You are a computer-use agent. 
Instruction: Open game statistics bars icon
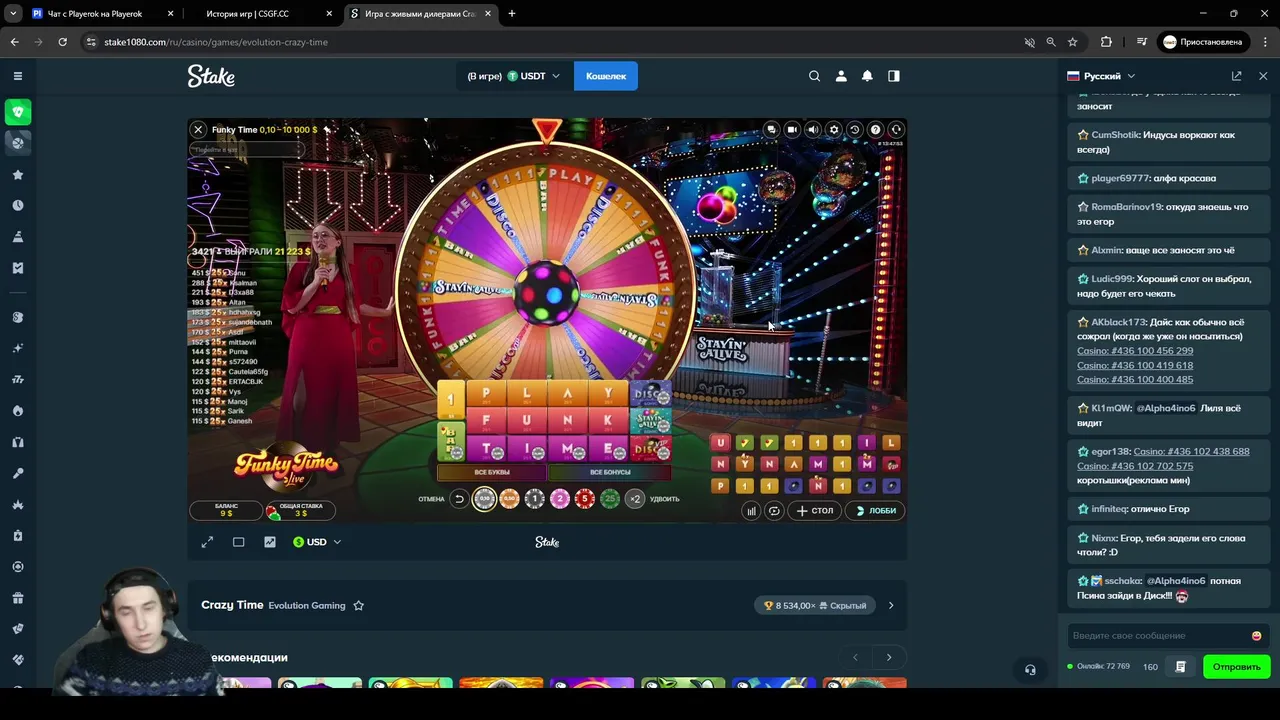tap(751, 511)
